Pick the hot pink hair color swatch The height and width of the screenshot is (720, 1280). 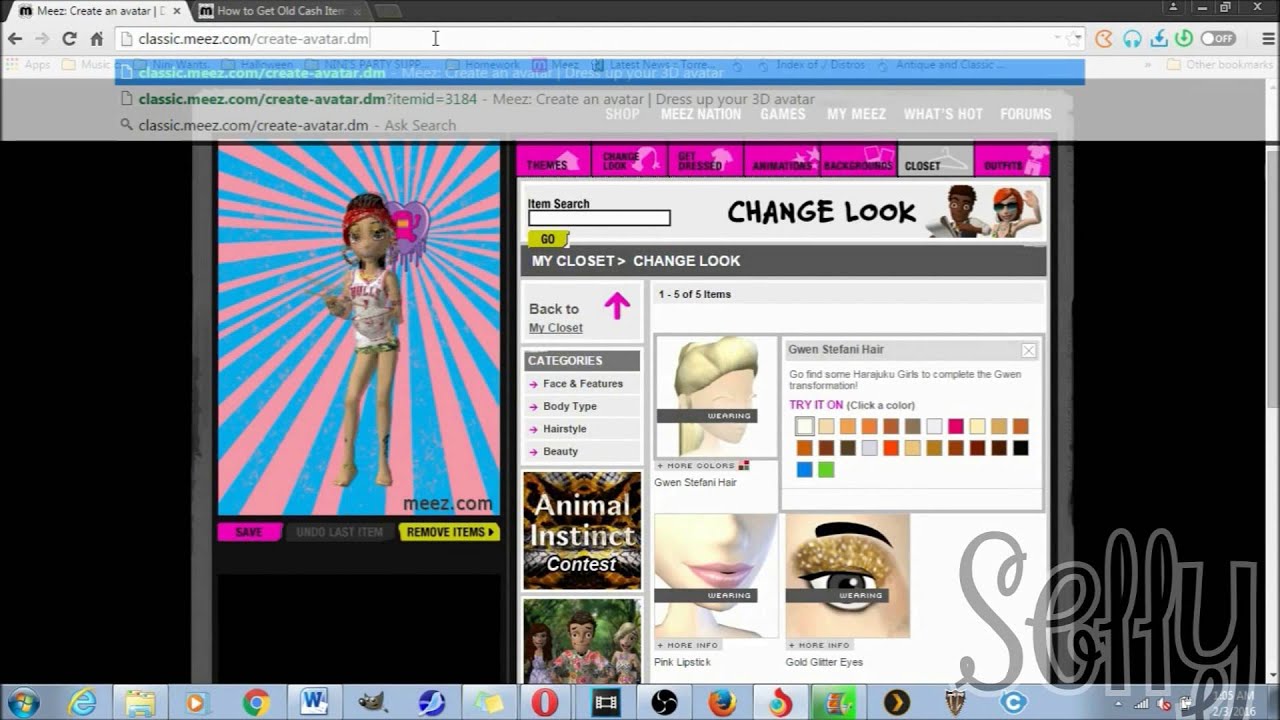click(956, 426)
